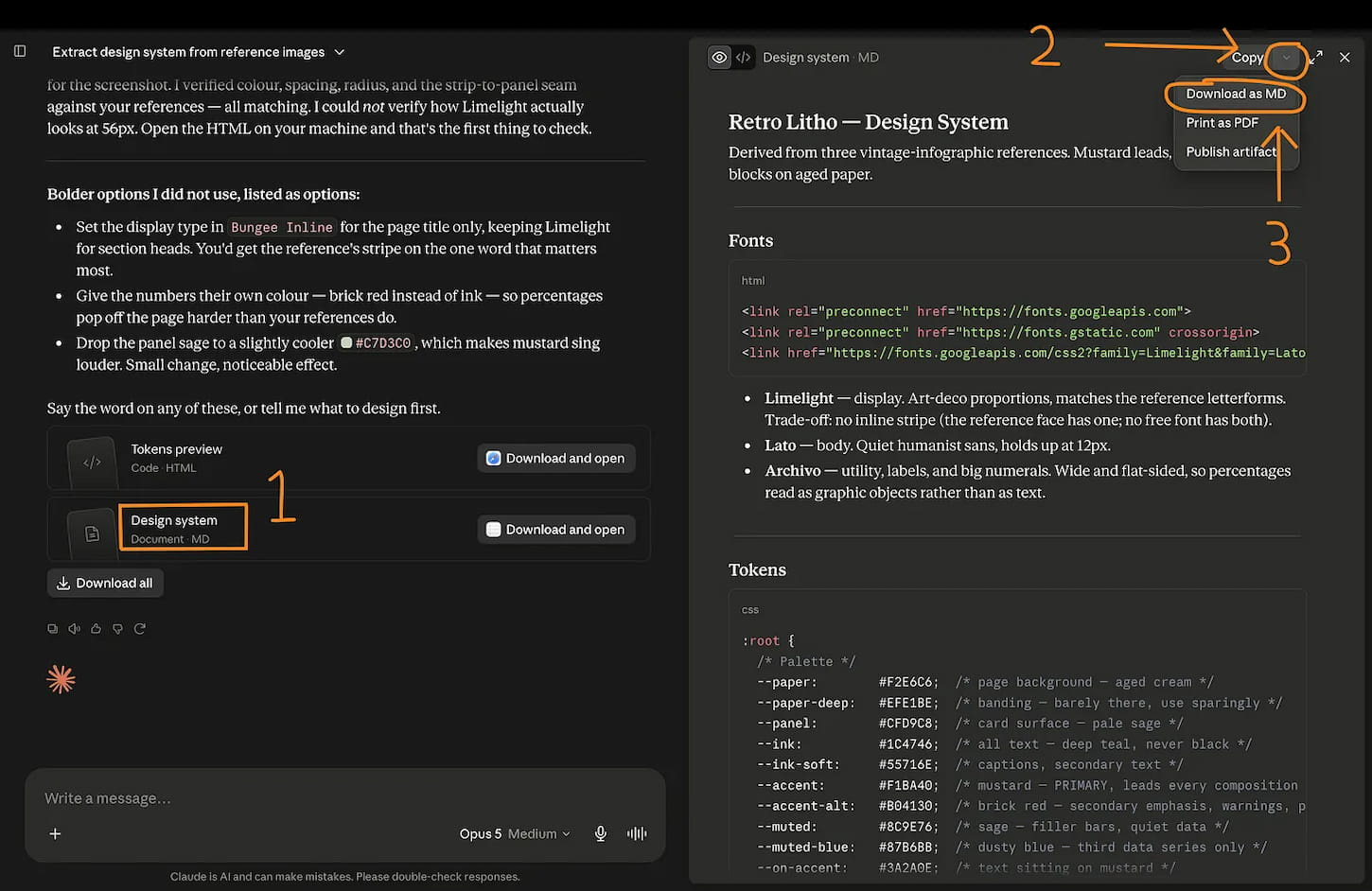1372x891 pixels.
Task: Start voice mode with waveform icon
Action: tap(637, 833)
